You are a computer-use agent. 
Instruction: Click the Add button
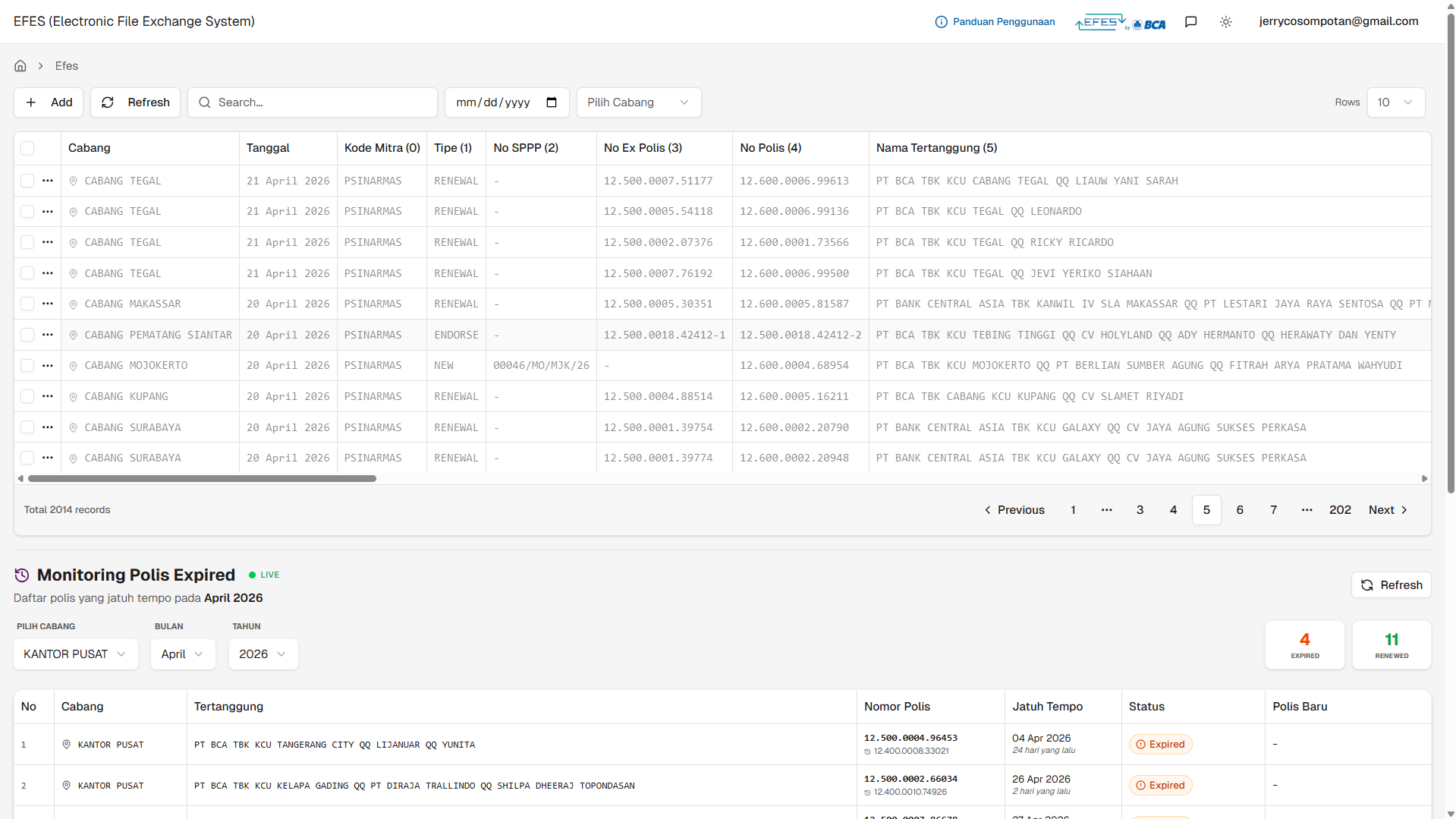point(49,102)
